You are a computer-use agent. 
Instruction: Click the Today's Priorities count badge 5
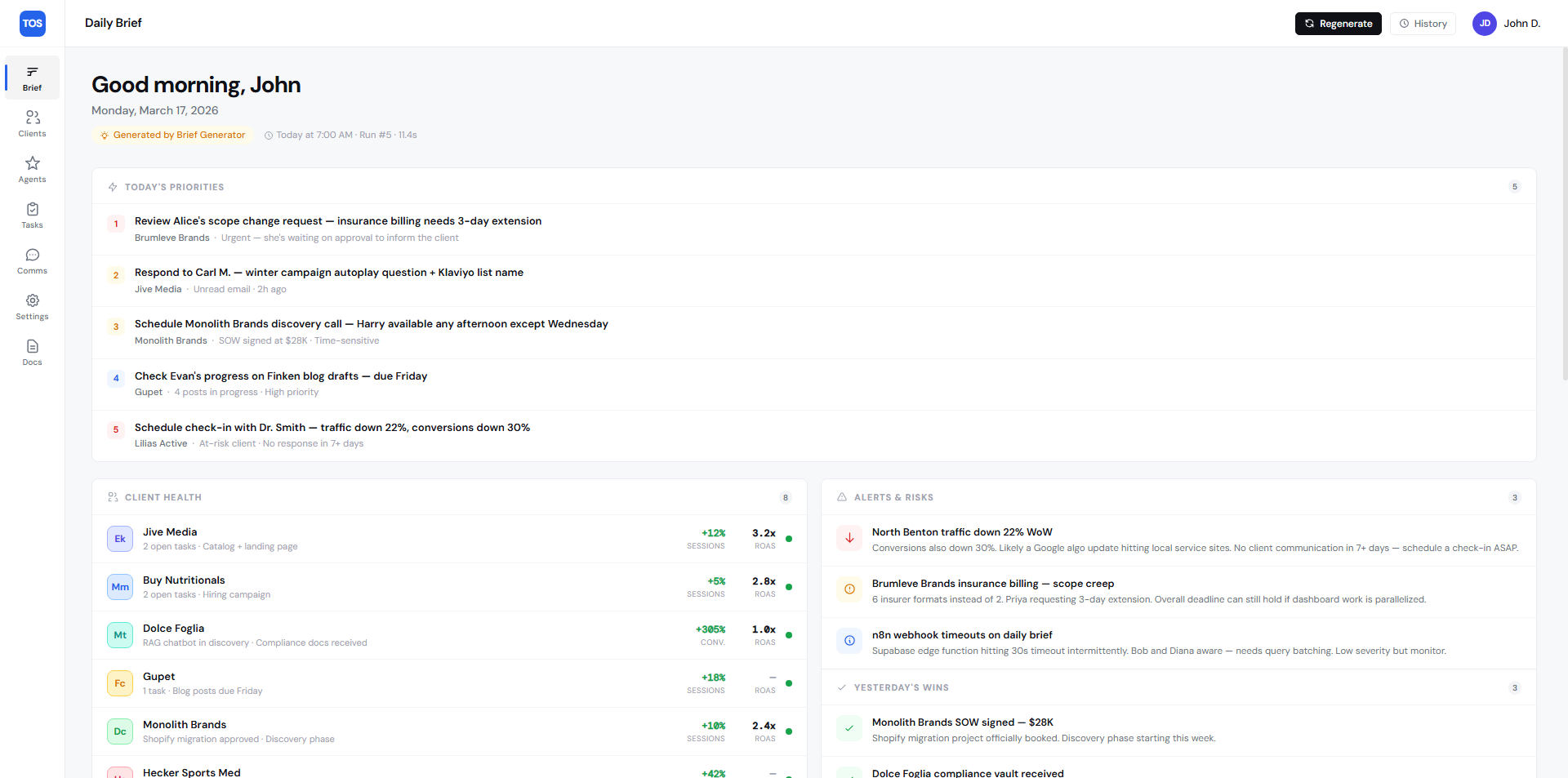[1514, 187]
